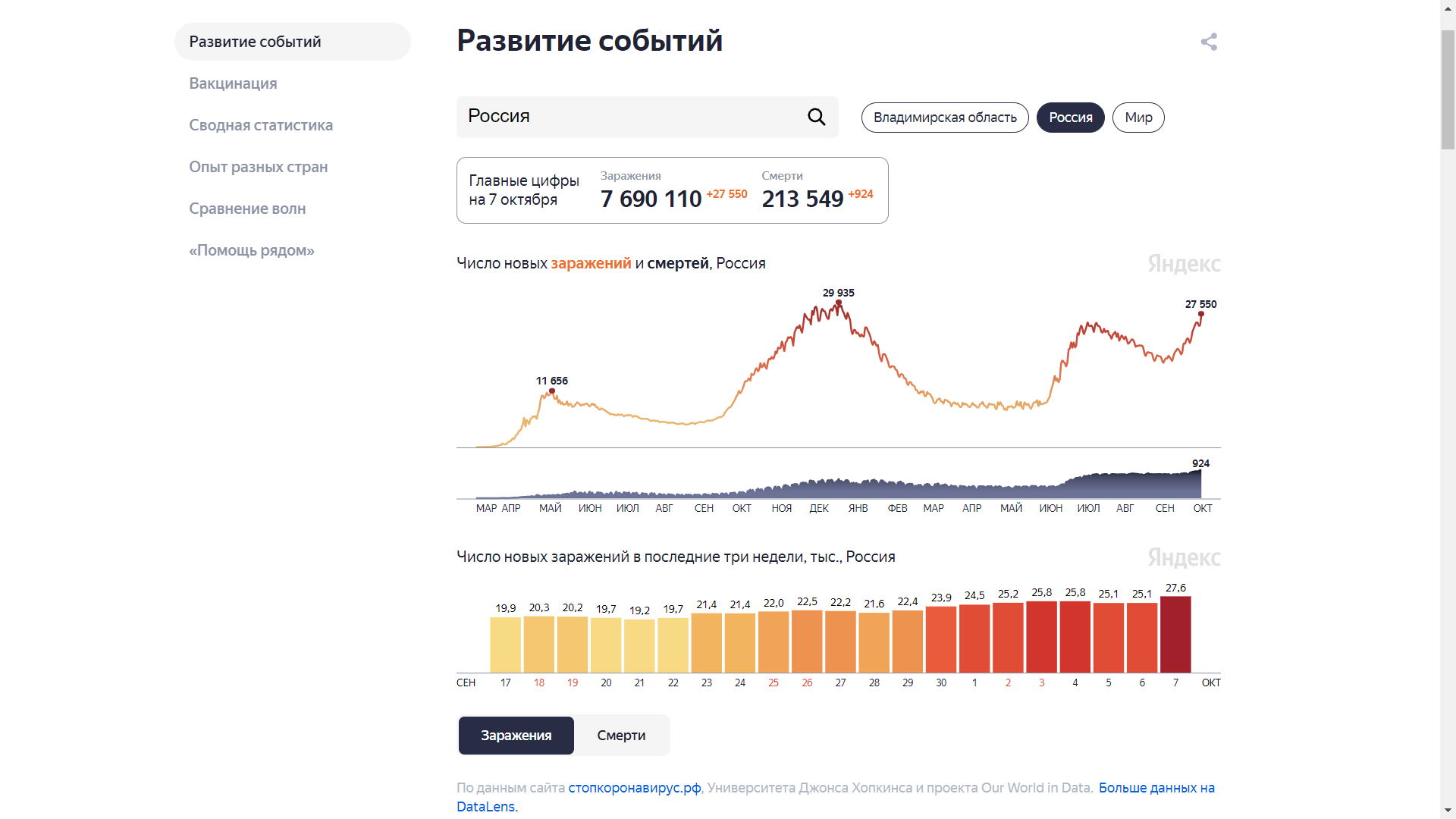The image size is (1456, 819).
Task: Click the 11 656 peak marker
Action: pyautogui.click(x=552, y=391)
